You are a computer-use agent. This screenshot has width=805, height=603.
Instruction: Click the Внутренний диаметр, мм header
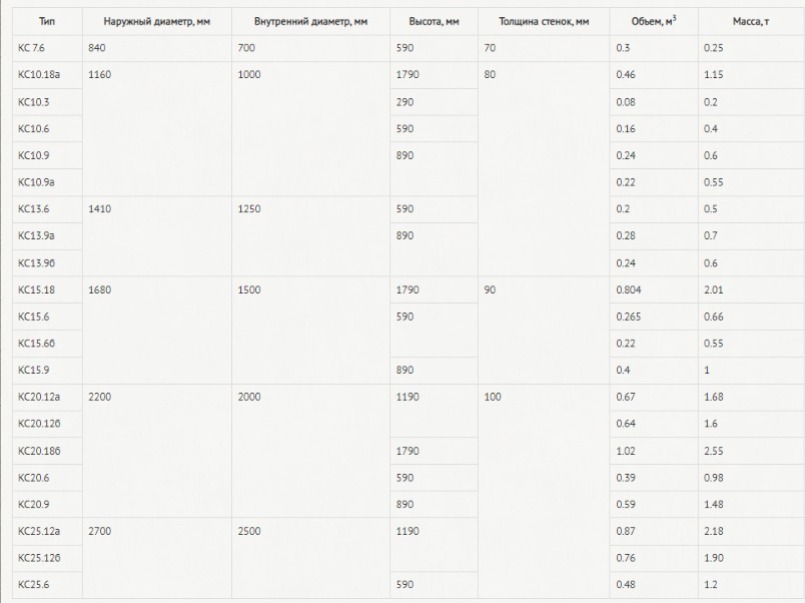tap(311, 22)
